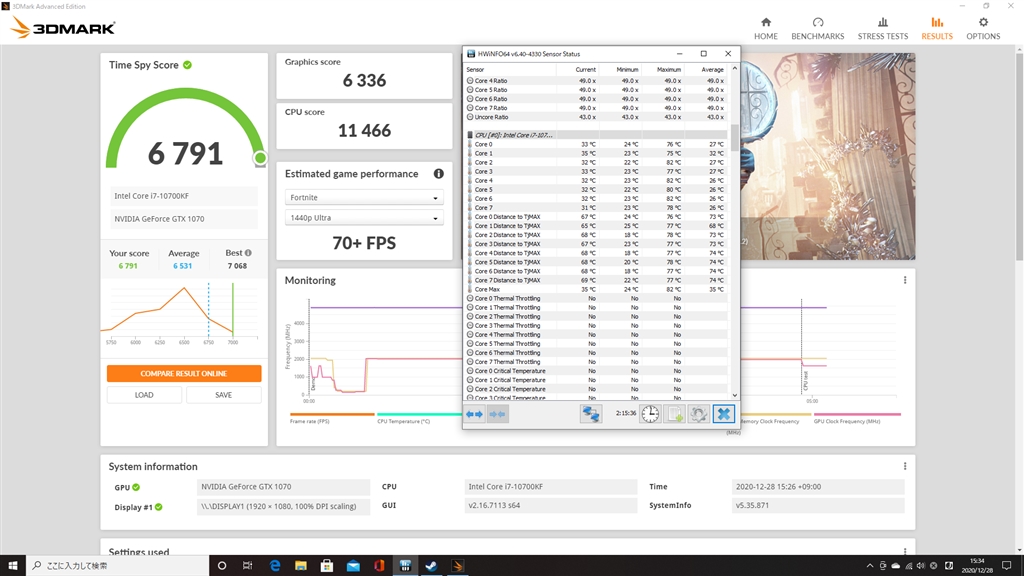This screenshot has height=576, width=1024.
Task: Open HWiNFO sensor settings gear icon
Action: click(698, 413)
